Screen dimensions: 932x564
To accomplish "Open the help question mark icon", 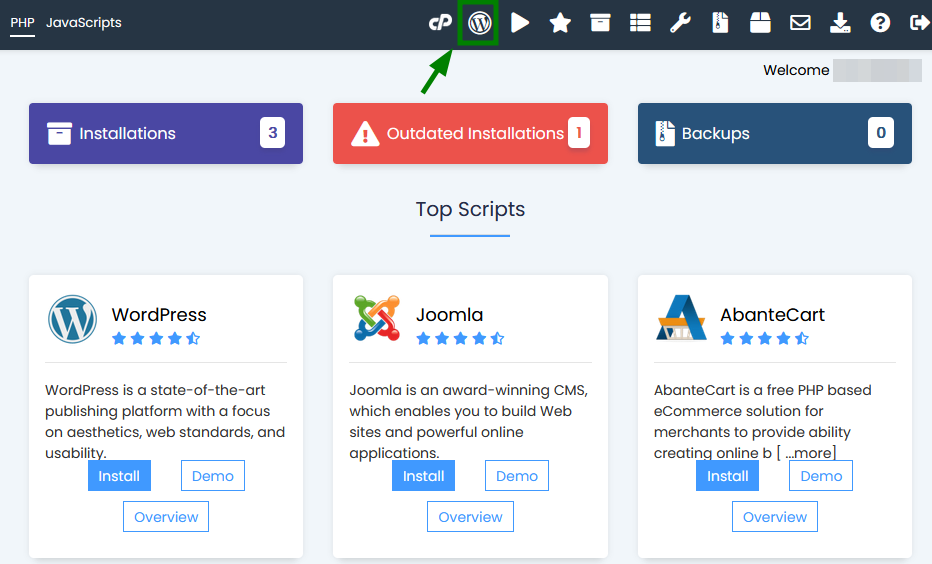I will tap(880, 23).
